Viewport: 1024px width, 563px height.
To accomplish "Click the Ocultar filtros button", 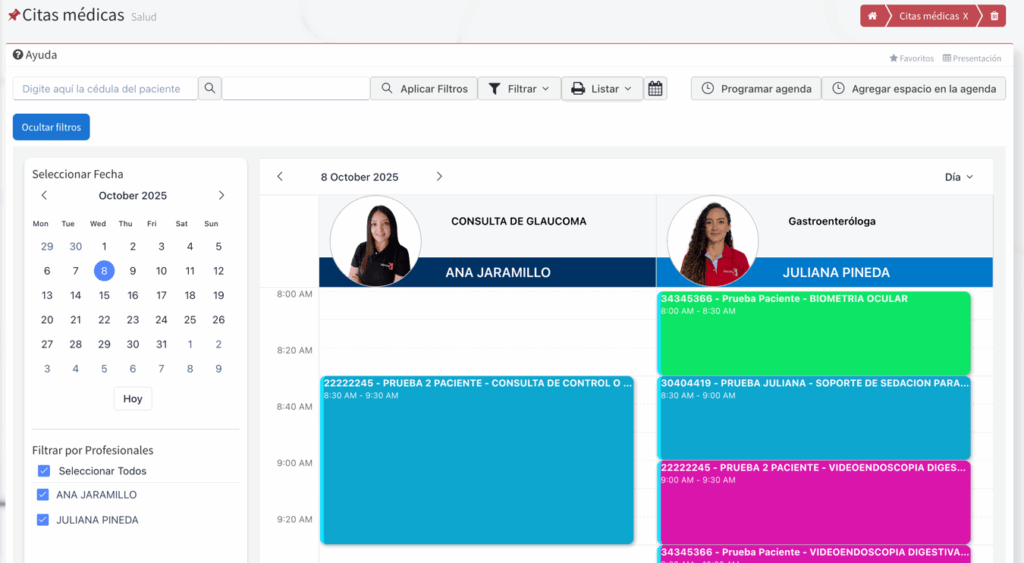I will [51, 127].
